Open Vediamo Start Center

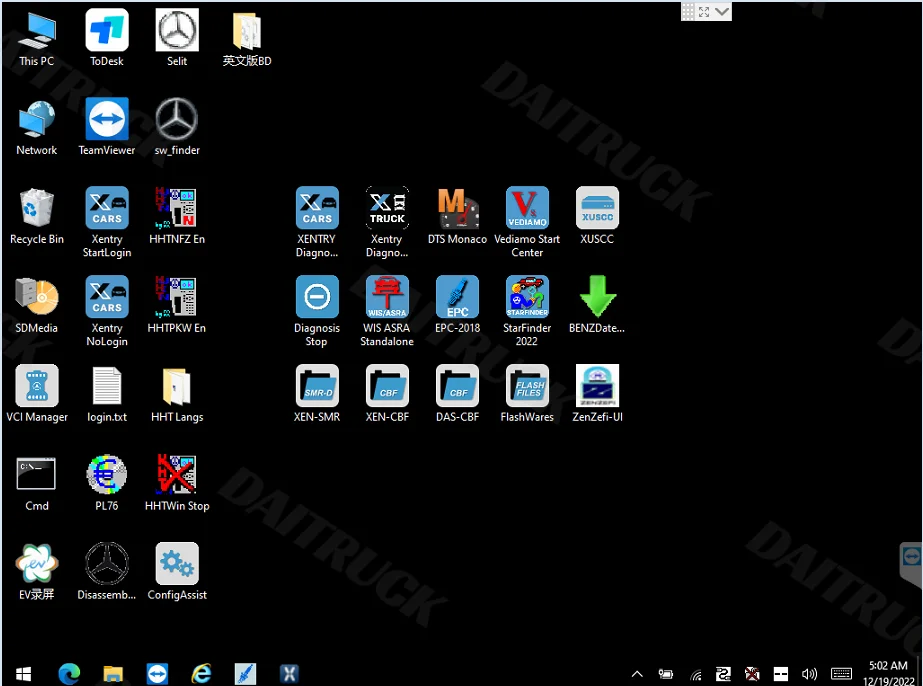(527, 222)
